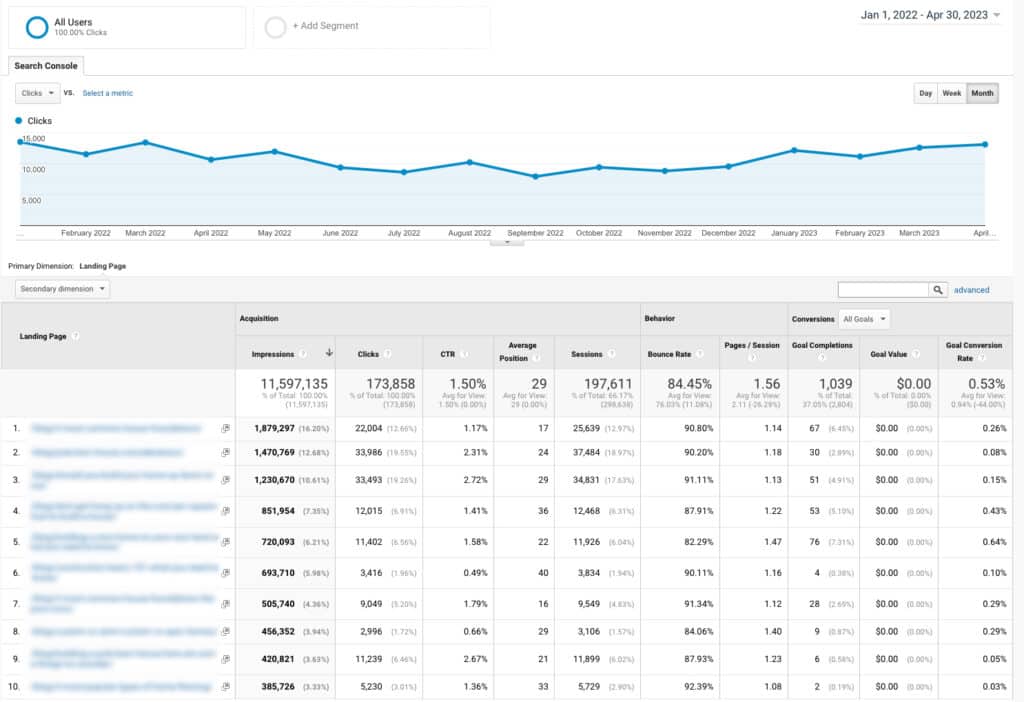Click the Select a metric link
1024x702 pixels.
pyautogui.click(x=108, y=93)
